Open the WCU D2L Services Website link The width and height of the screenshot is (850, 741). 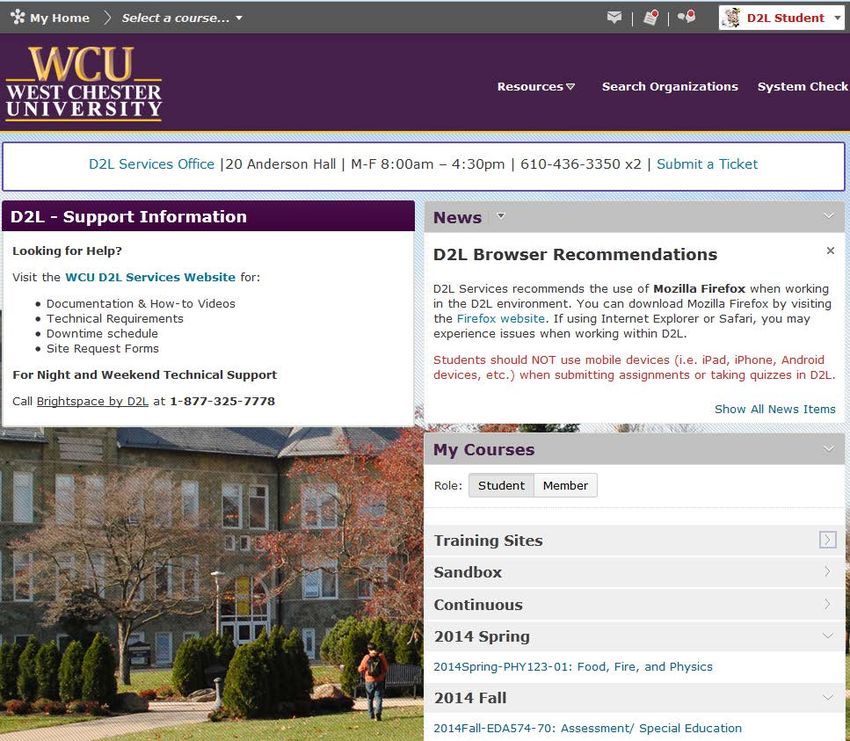tap(151, 277)
